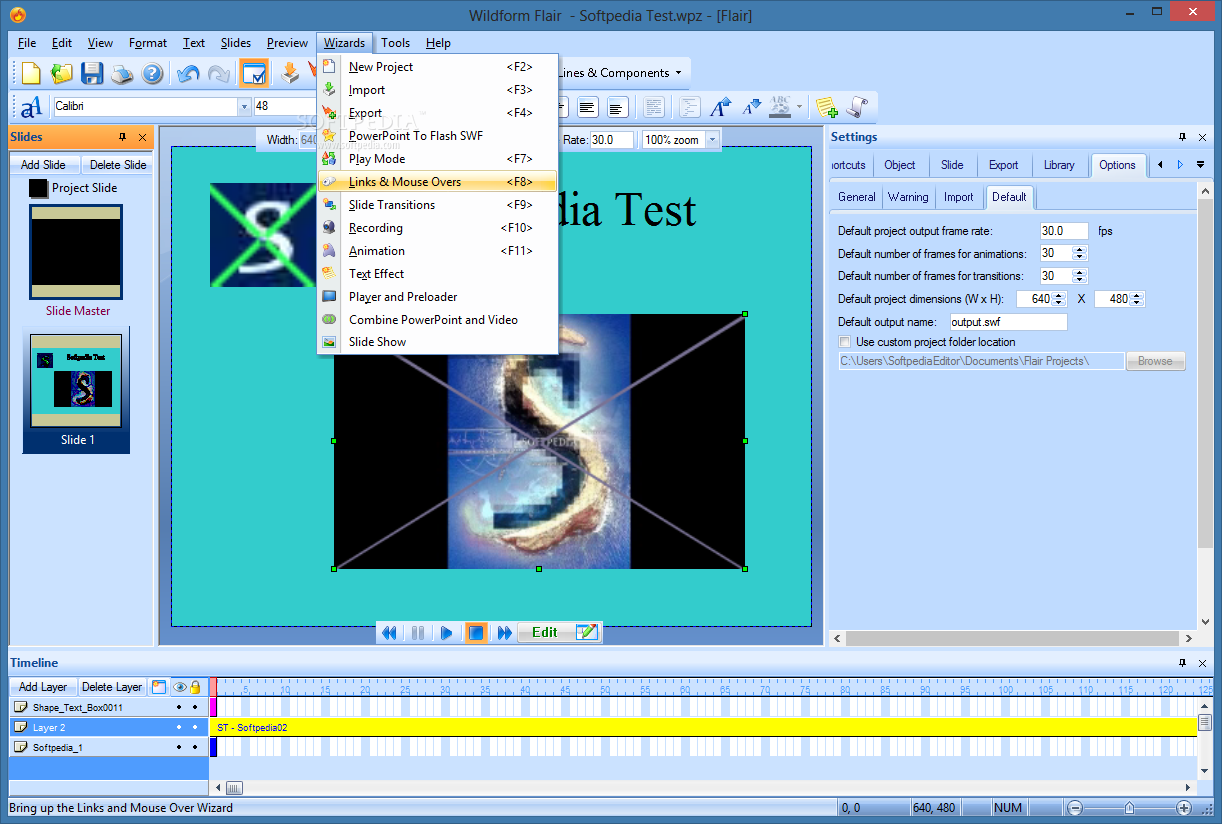
Task: Toggle the lock column header in Timeline
Action: pyautogui.click(x=195, y=687)
